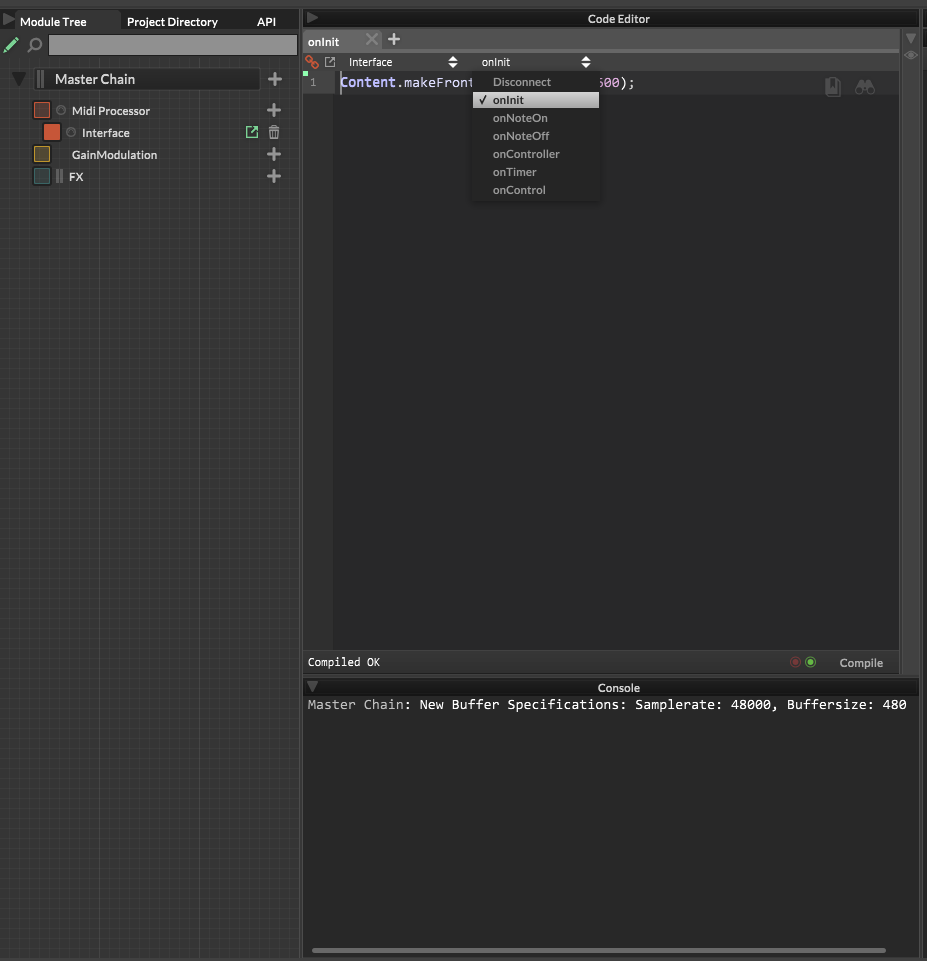Add an effect to FX chain
Image resolution: width=927 pixels, height=961 pixels.
(x=274, y=177)
